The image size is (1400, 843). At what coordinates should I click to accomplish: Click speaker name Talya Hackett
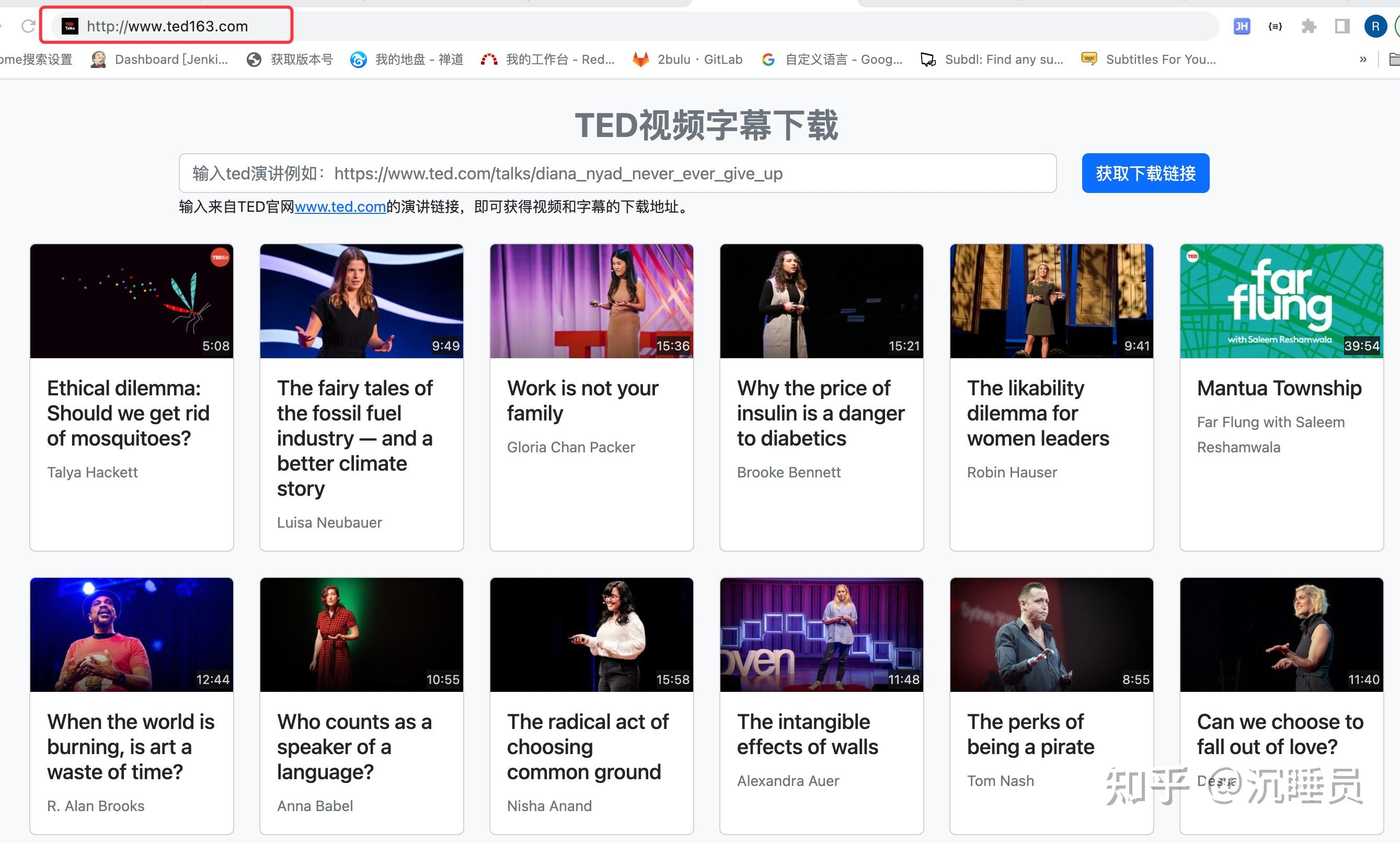(93, 472)
